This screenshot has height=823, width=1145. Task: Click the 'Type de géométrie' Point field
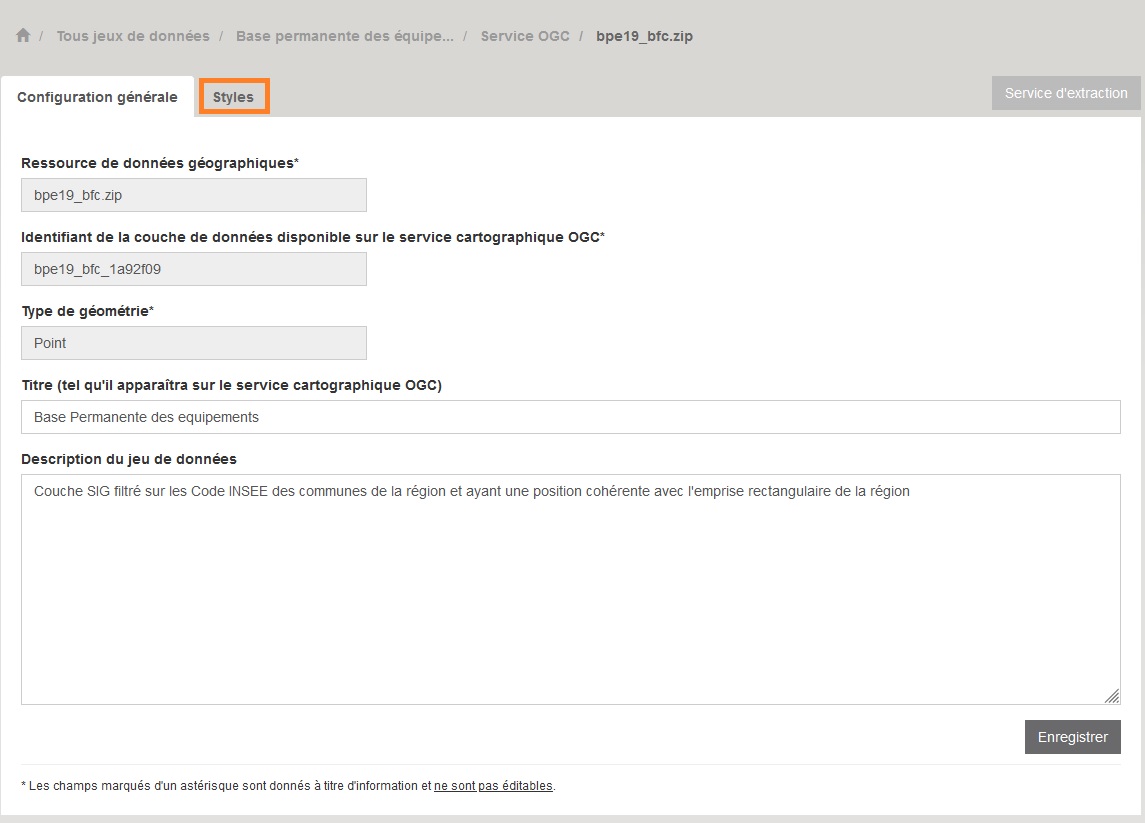(194, 343)
